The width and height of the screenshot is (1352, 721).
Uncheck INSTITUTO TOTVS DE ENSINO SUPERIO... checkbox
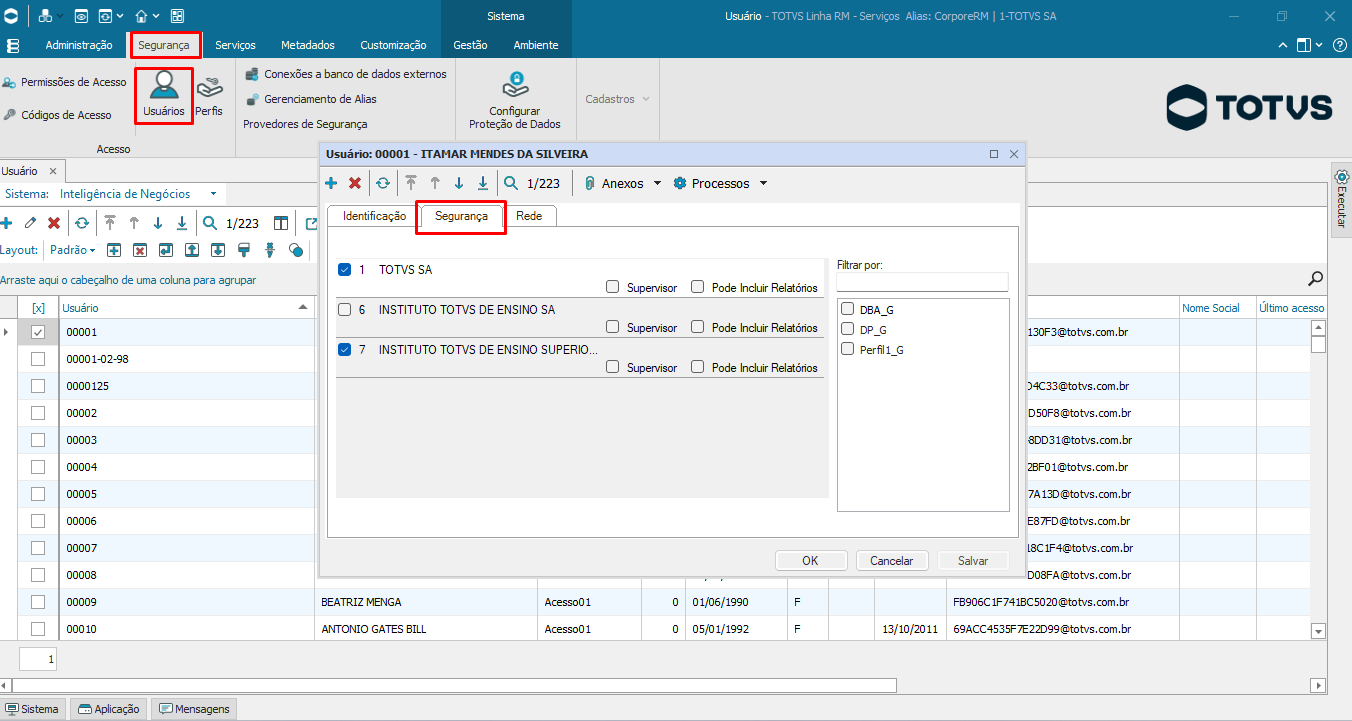coord(345,350)
